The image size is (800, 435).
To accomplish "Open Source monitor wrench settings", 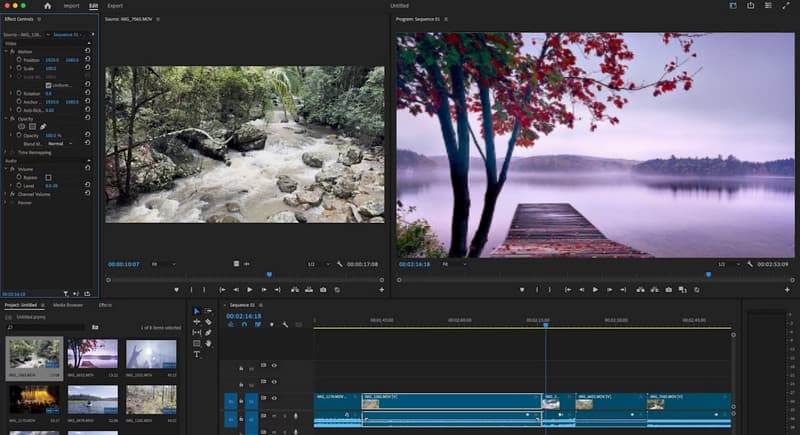I will click(x=340, y=264).
